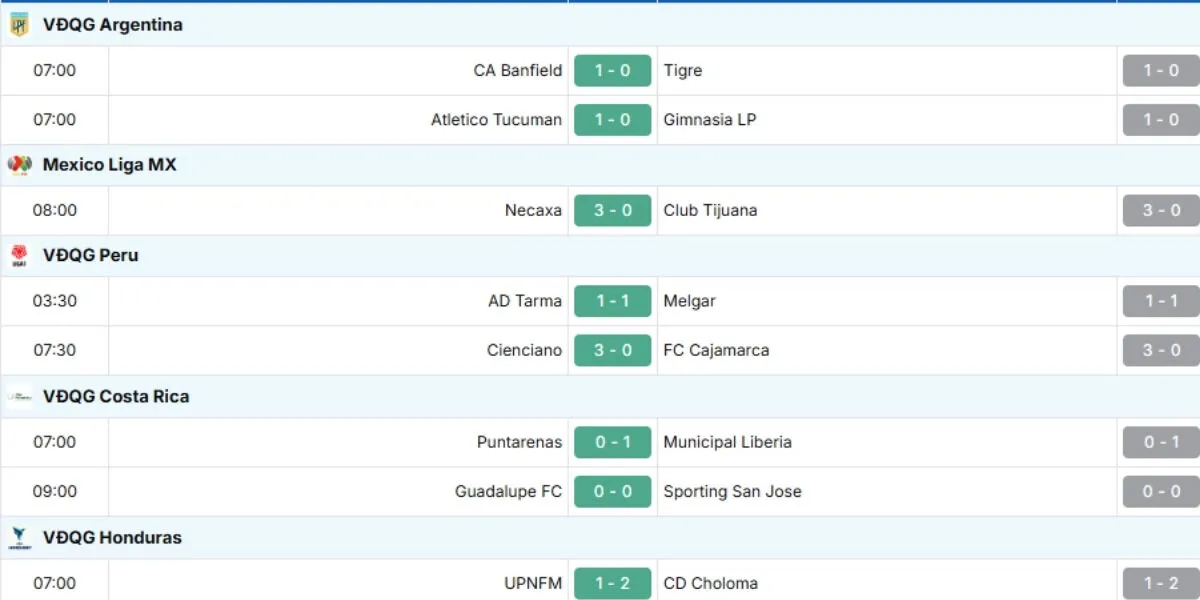Click the VĐQG Honduras league logo icon
The height and width of the screenshot is (600, 1200).
(19, 537)
